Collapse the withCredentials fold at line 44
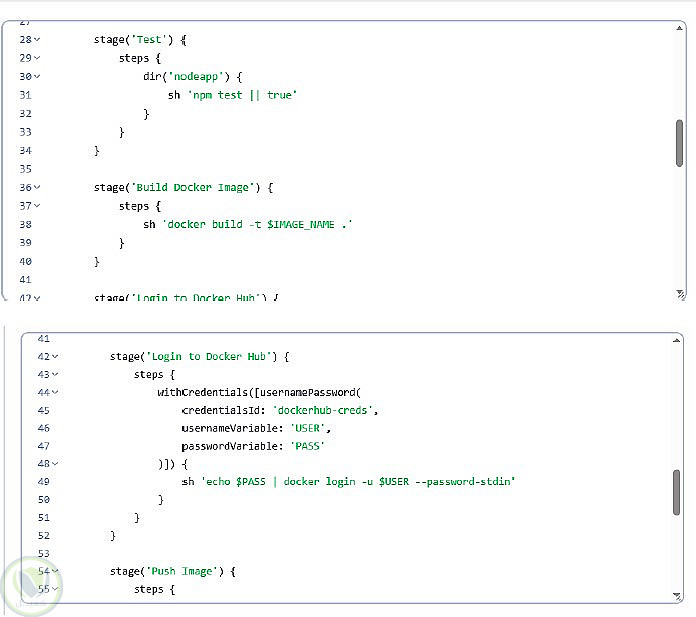 tap(55, 392)
